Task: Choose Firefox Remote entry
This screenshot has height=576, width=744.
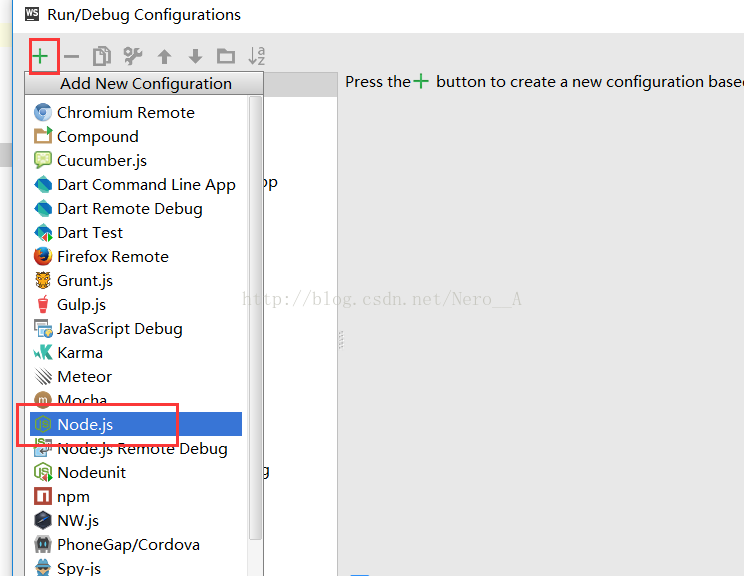Action: click(138, 256)
